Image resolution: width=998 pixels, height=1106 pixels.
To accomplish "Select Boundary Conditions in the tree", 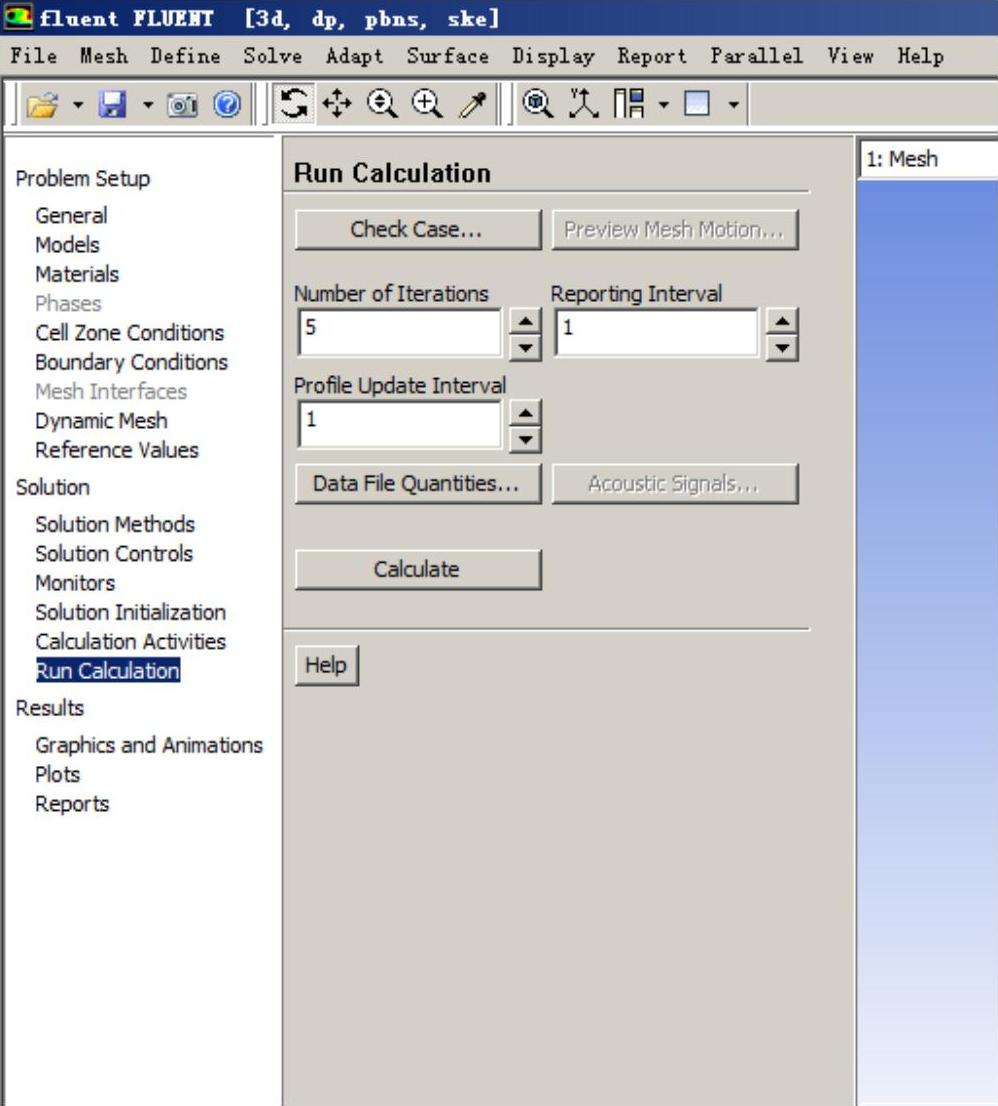I will [131, 362].
